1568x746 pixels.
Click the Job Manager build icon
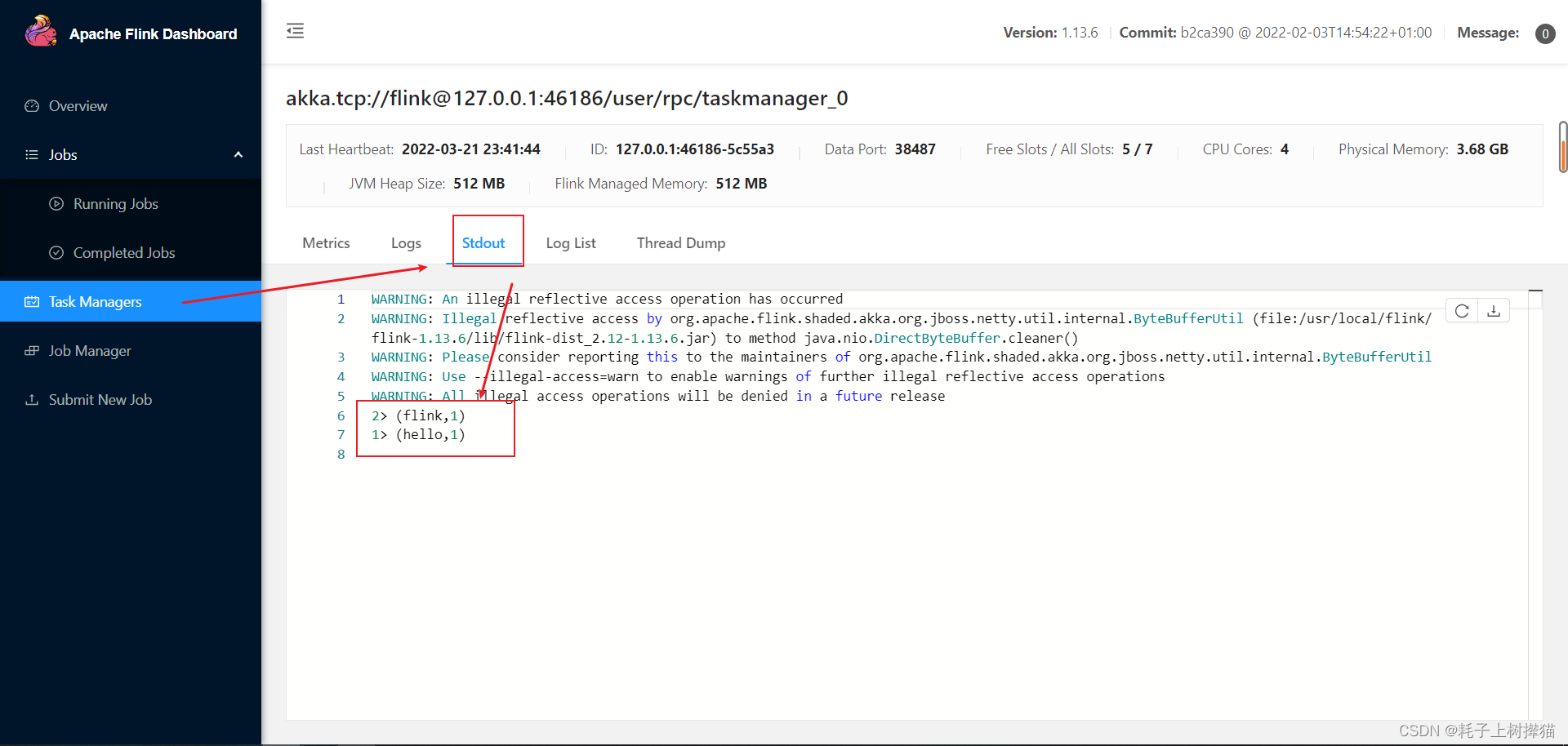pyautogui.click(x=32, y=351)
